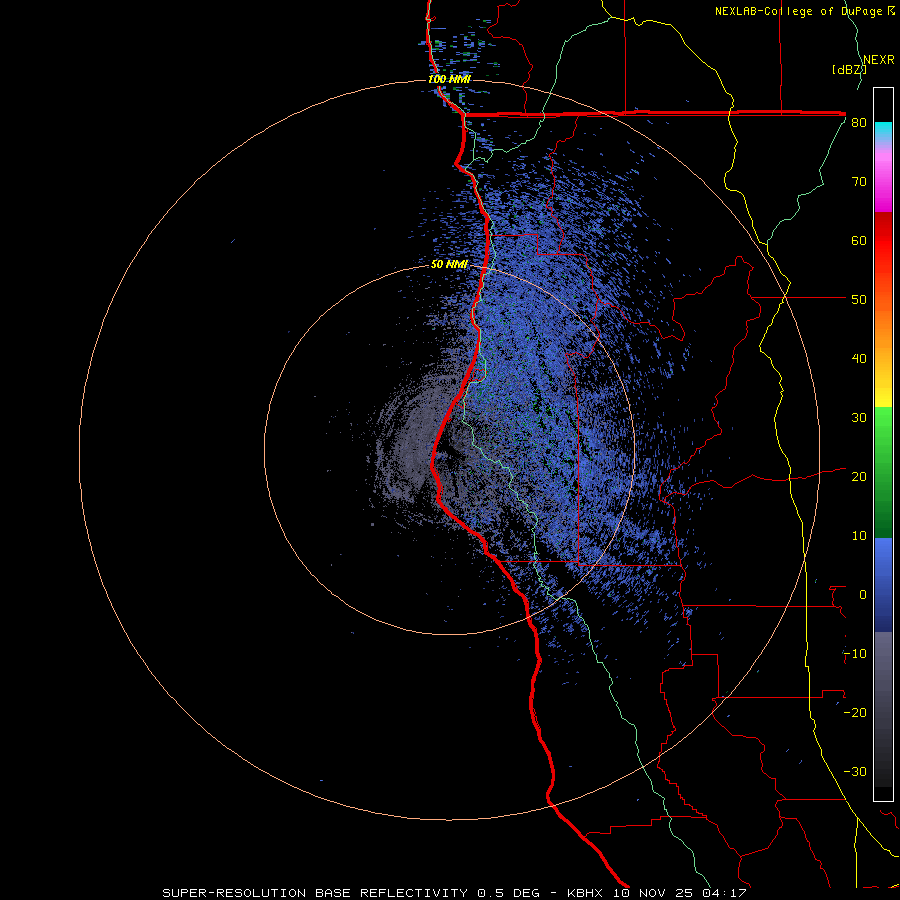Click the 100 NMI range ring label

pyautogui.click(x=449, y=79)
